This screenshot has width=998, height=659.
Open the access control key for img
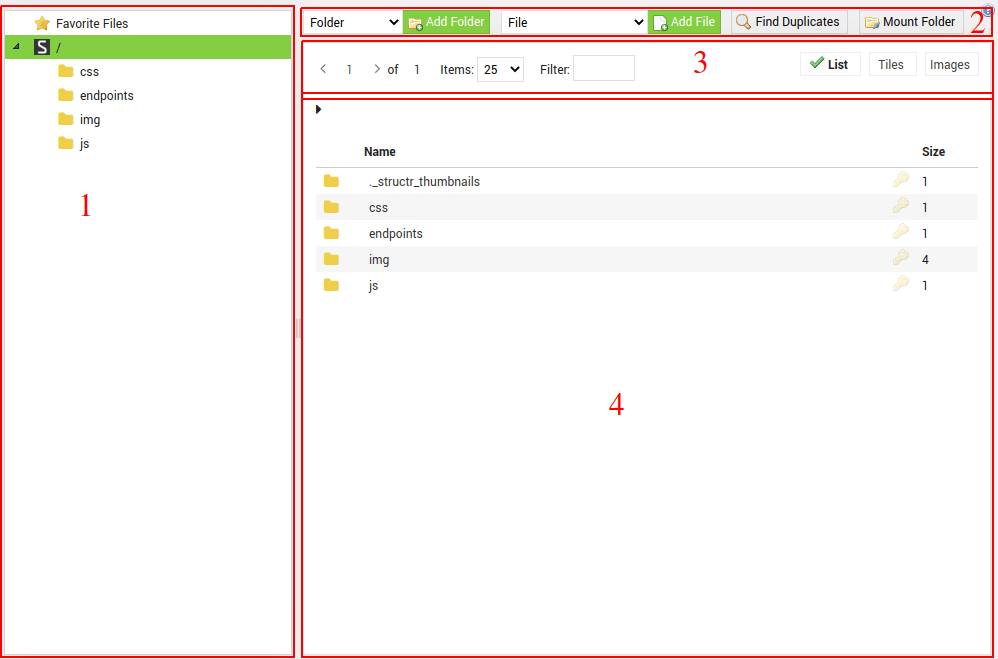(x=899, y=259)
